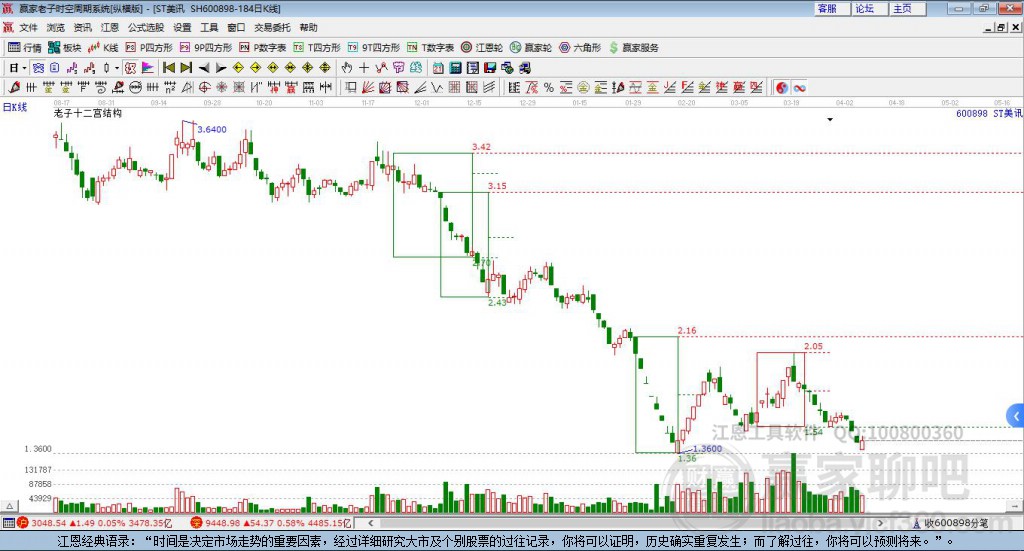Open the calculator icon in toolbar
1024x551 pixels.
[x=455, y=68]
